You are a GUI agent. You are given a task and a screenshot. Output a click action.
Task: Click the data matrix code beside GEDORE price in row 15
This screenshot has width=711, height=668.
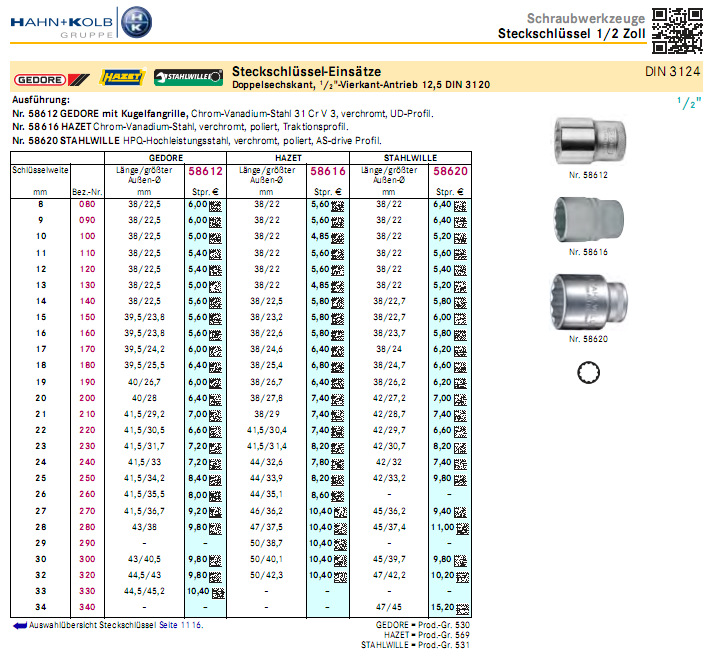pos(215,319)
